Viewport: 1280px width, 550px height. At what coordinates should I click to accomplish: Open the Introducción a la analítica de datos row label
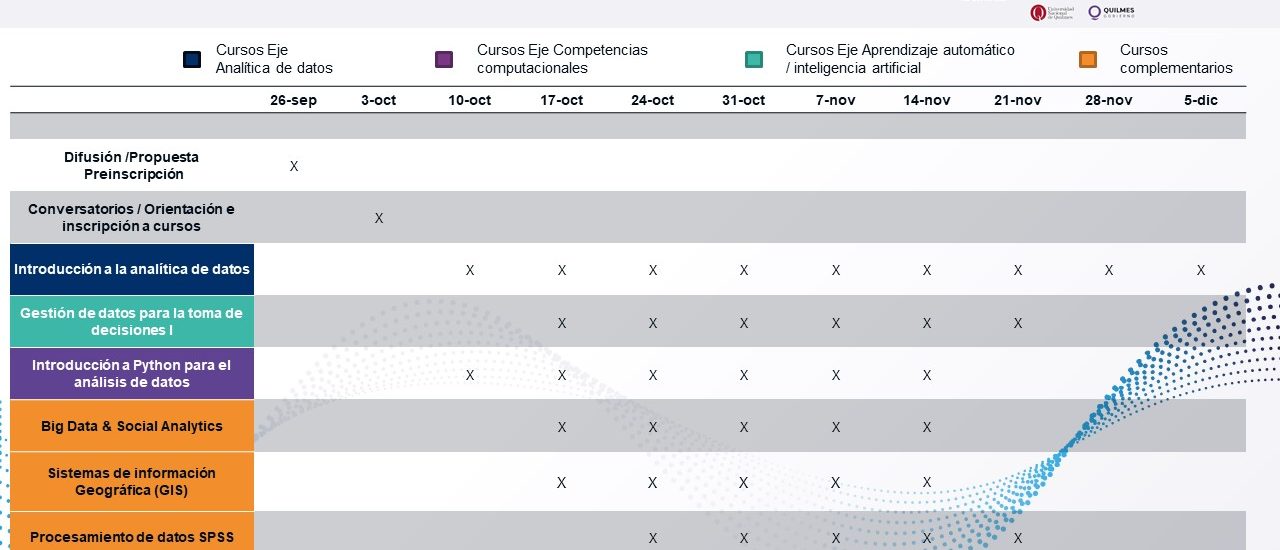coord(132,269)
